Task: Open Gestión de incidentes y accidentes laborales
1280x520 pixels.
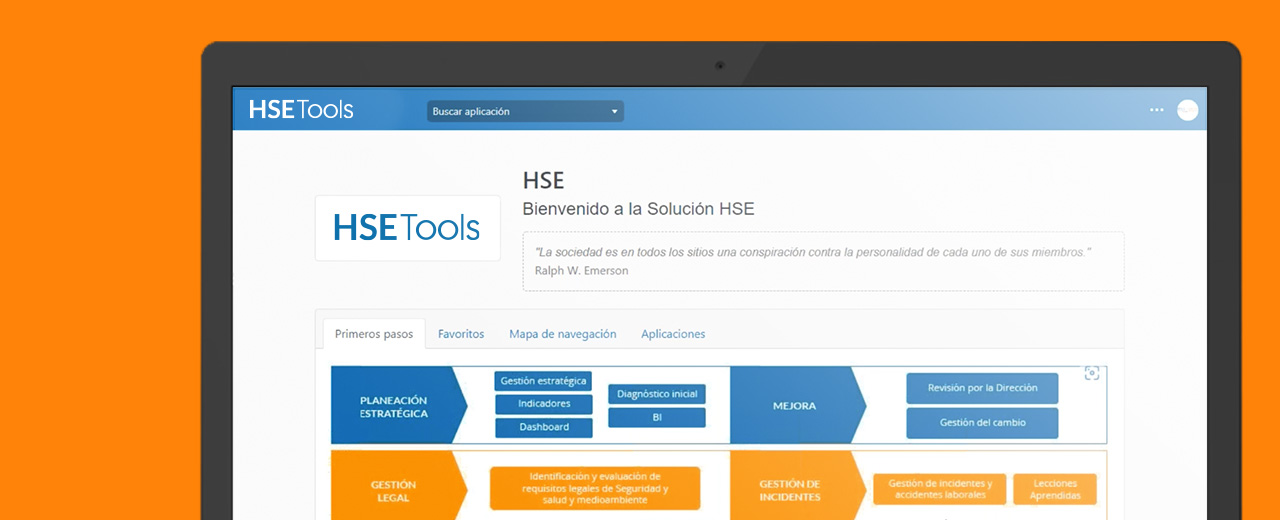Action: tap(940, 489)
